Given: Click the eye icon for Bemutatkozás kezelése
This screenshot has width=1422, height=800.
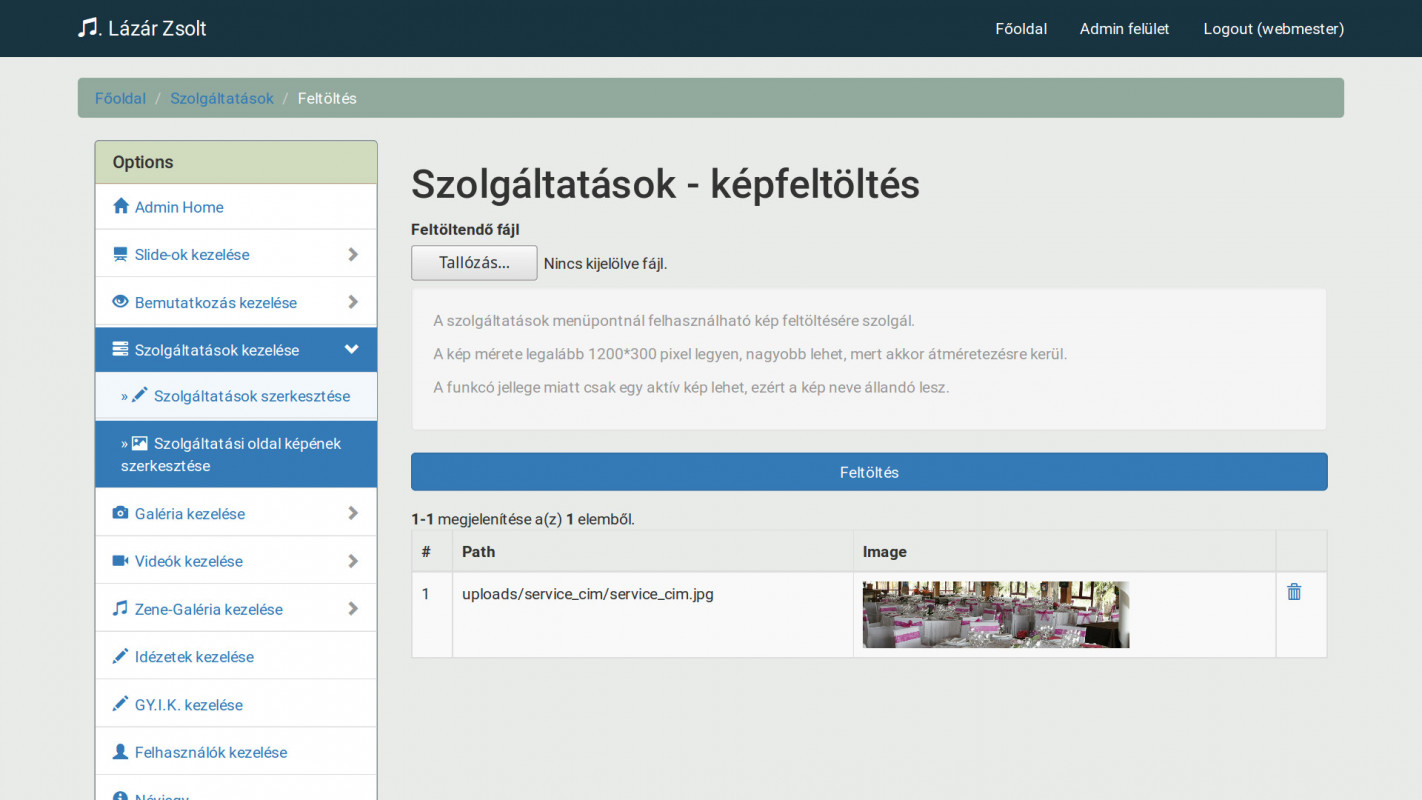Looking at the screenshot, I should pyautogui.click(x=121, y=302).
